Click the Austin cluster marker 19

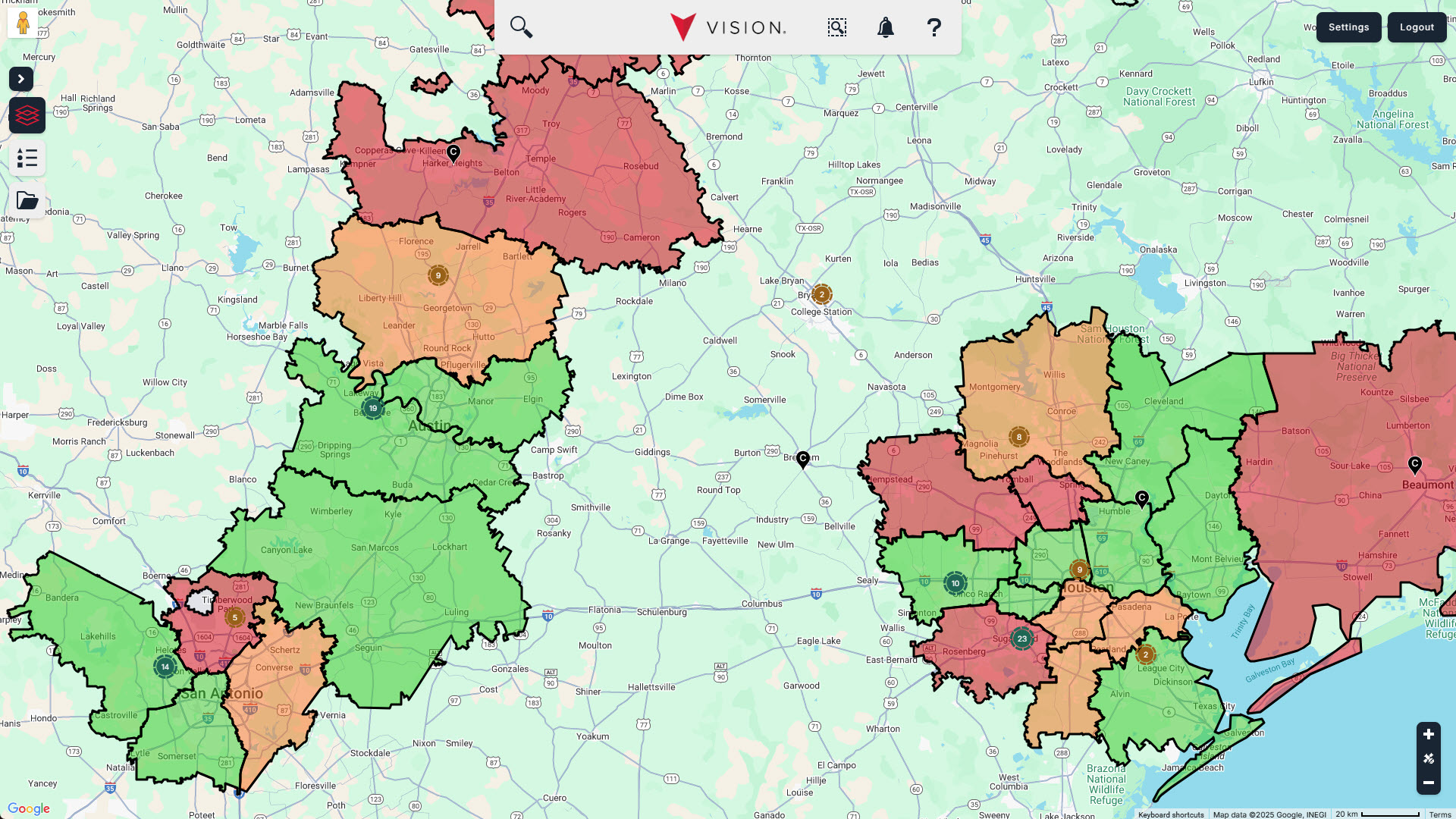pos(372,408)
